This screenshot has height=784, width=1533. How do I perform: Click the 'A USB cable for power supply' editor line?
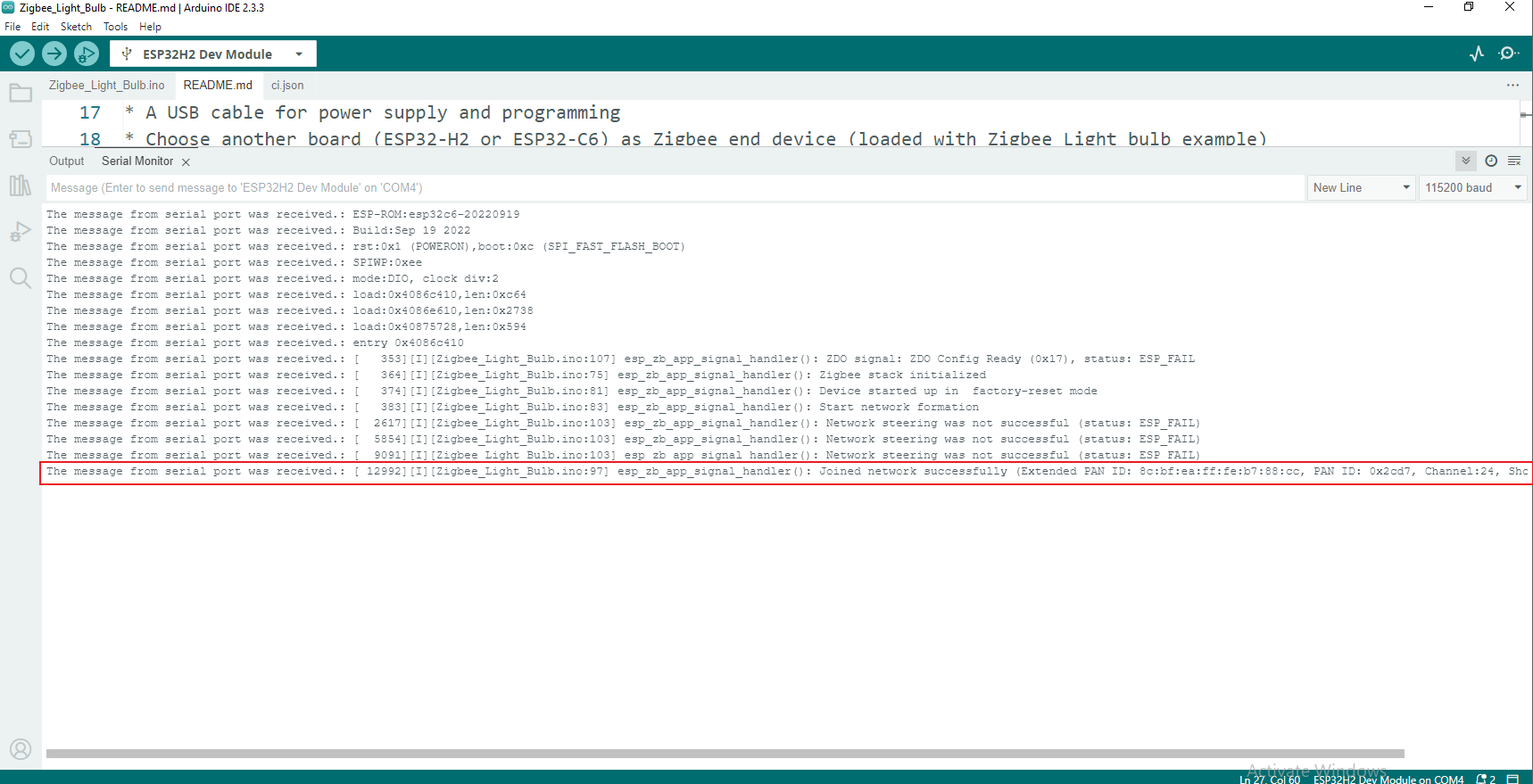click(x=372, y=112)
